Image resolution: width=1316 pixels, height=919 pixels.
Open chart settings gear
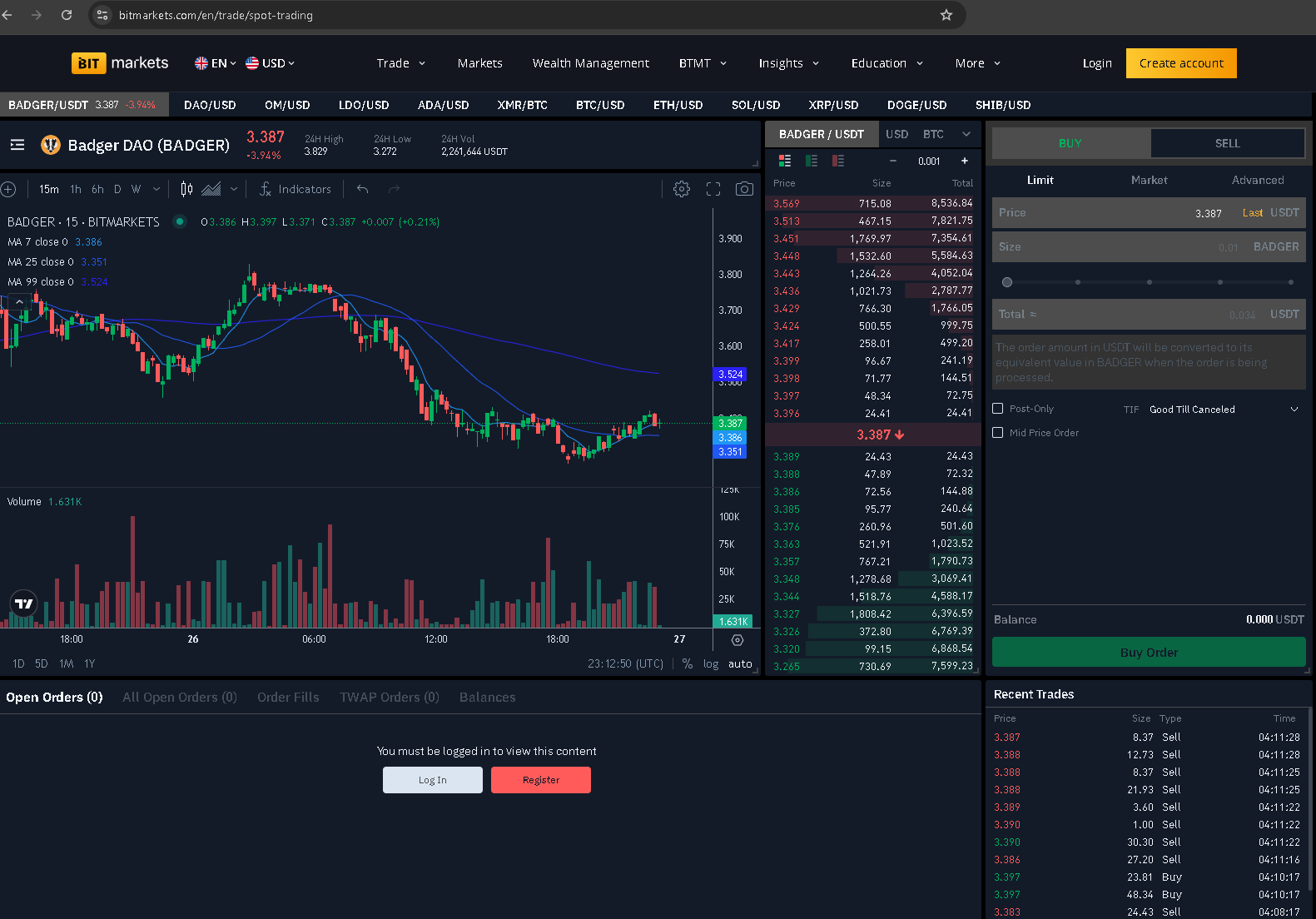coord(682,189)
